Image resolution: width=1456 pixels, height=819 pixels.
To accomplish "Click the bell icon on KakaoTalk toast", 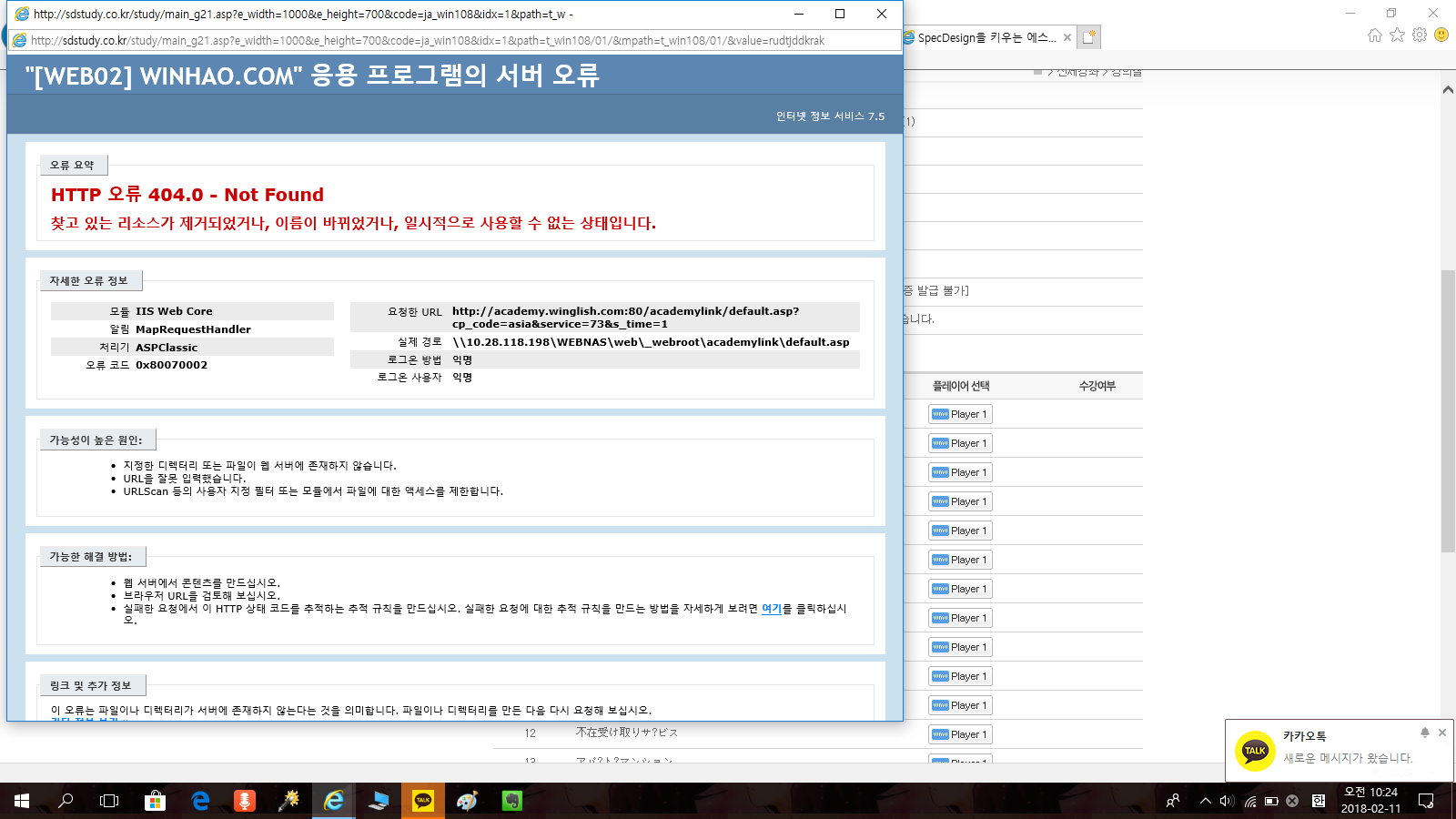I will coord(1424,733).
